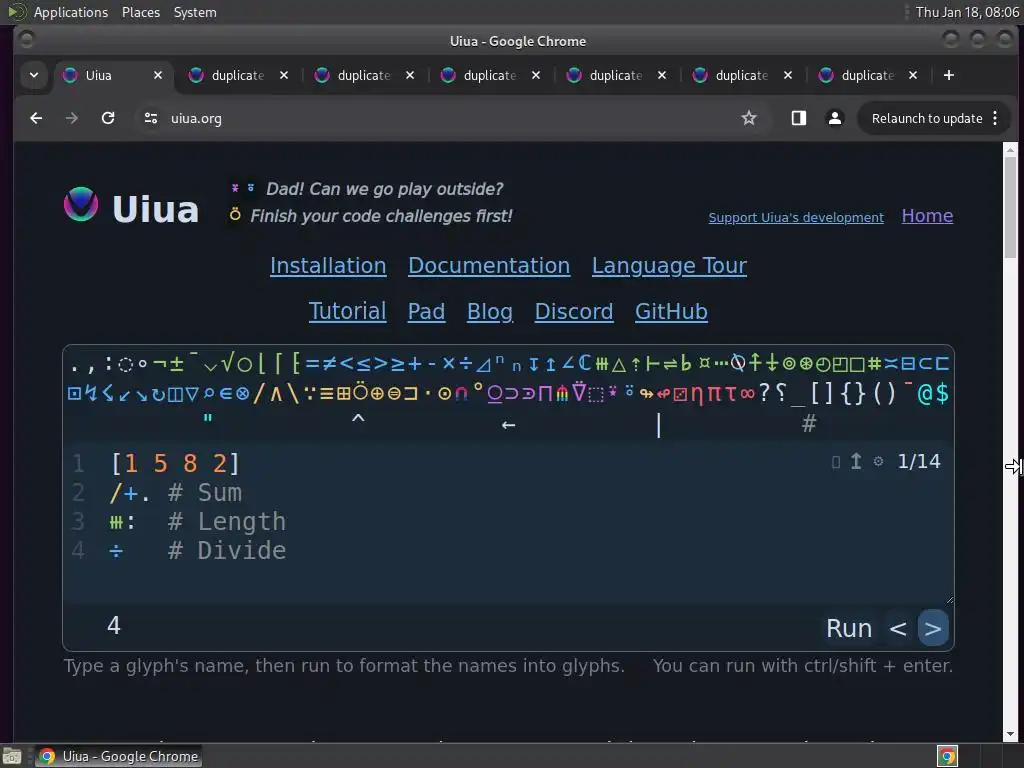Click the Home link
Screen dimensions: 1024x768
pyautogui.click(x=927, y=216)
